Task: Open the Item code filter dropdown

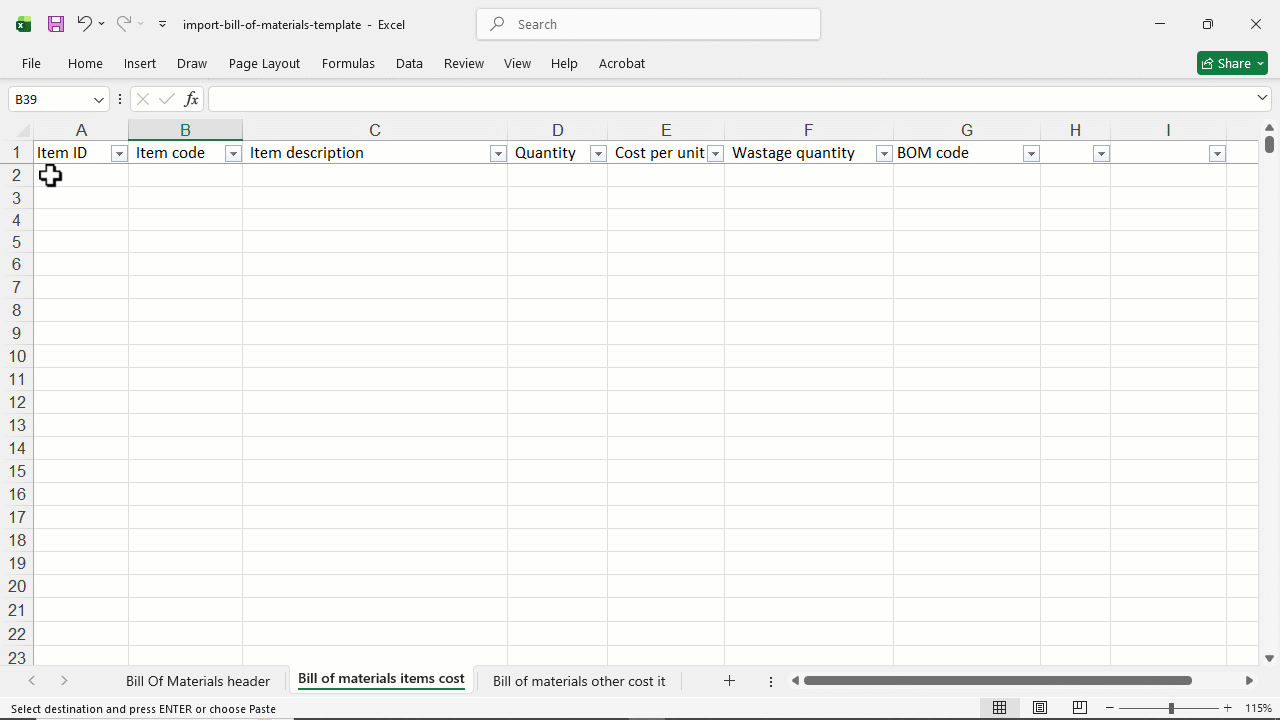Action: (x=233, y=154)
